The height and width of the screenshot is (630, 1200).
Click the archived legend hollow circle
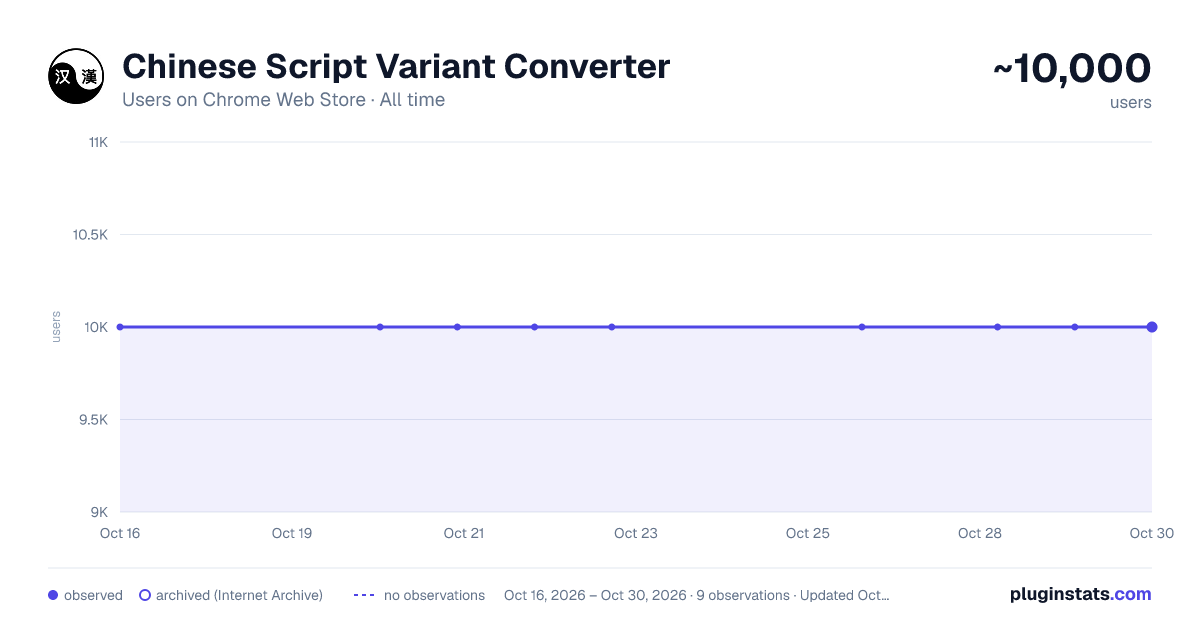point(145,595)
